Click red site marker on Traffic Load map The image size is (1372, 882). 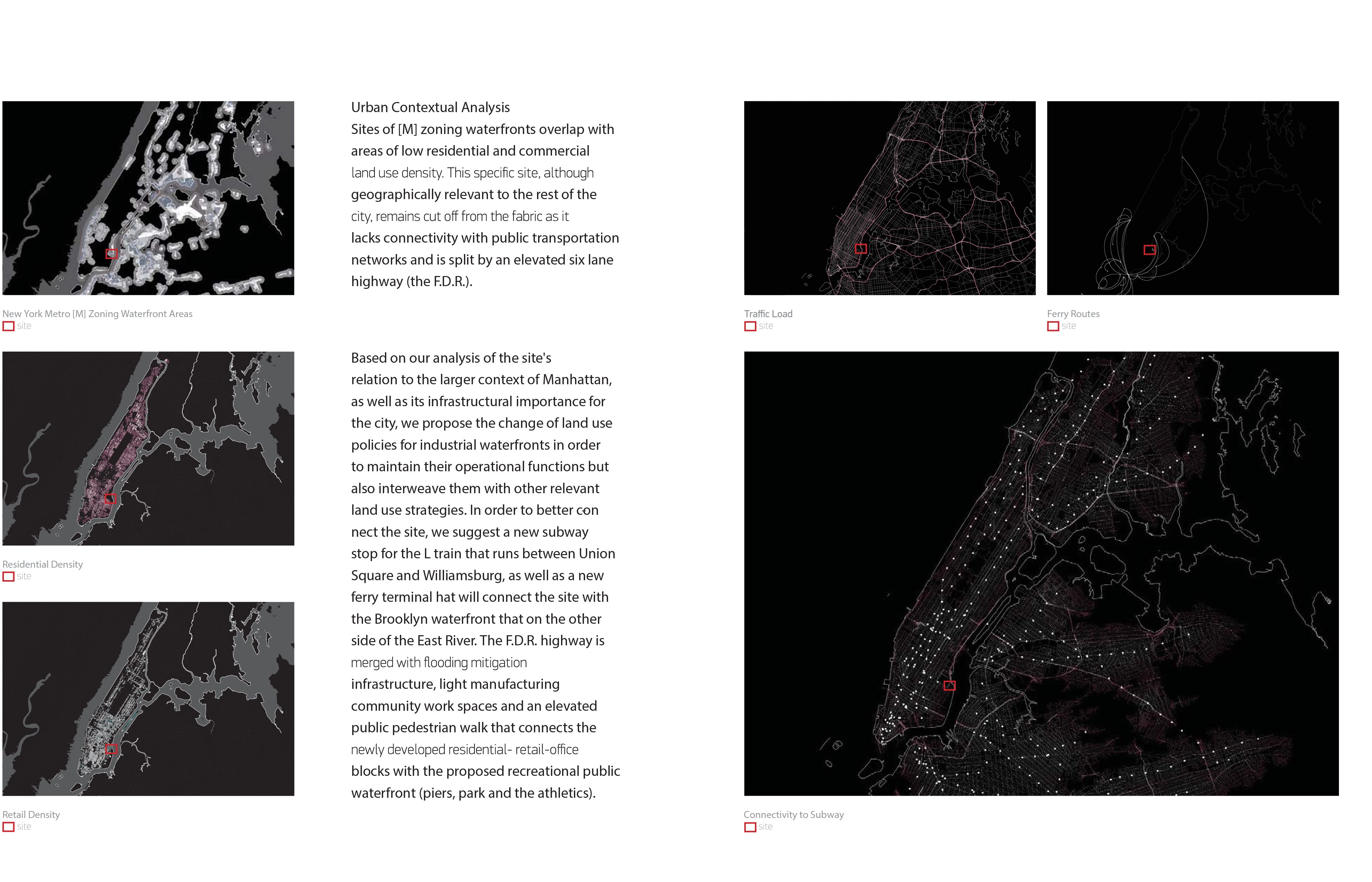coord(861,249)
